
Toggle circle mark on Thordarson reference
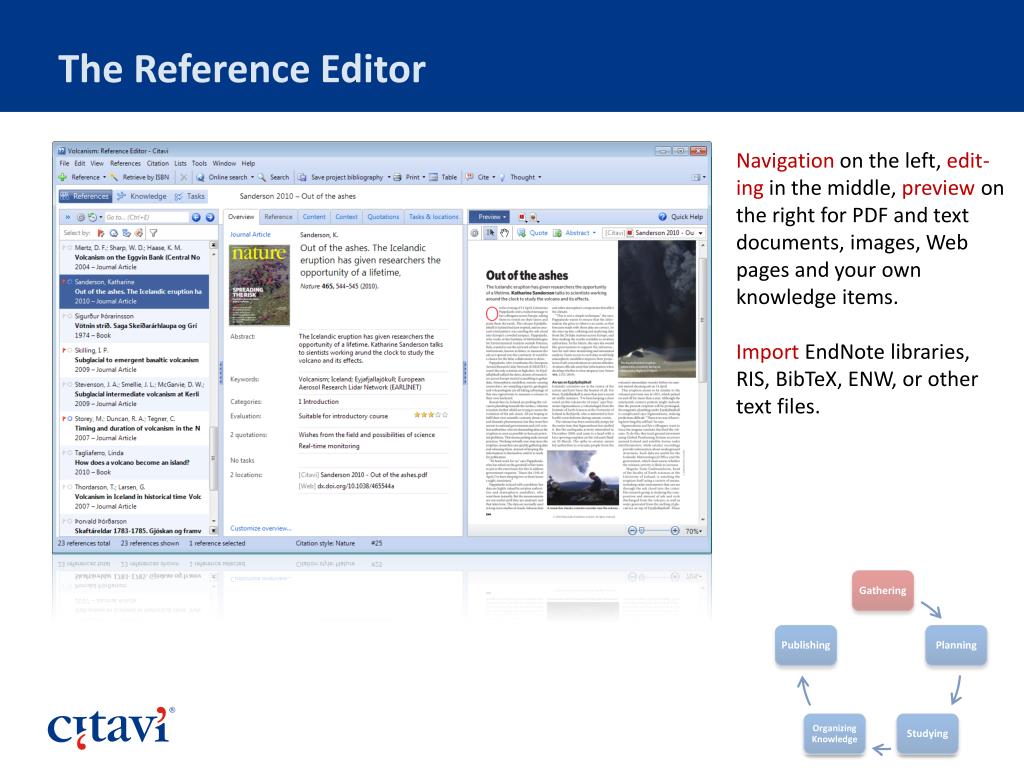70,487
